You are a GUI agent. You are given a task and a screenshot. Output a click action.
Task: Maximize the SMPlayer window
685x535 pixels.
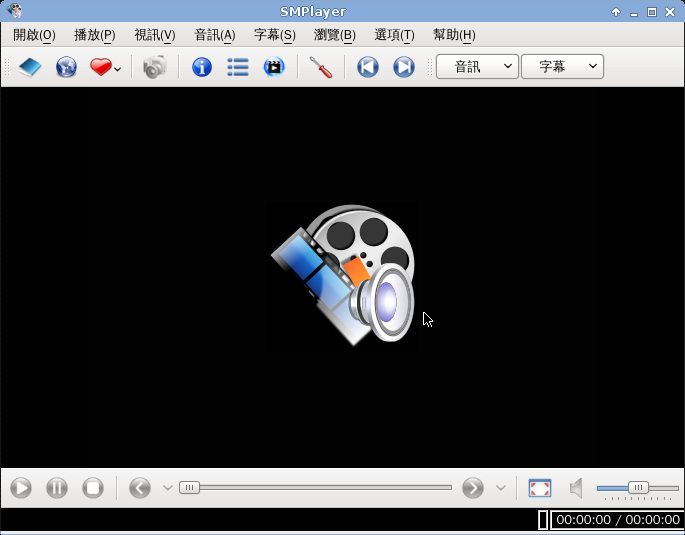652,12
